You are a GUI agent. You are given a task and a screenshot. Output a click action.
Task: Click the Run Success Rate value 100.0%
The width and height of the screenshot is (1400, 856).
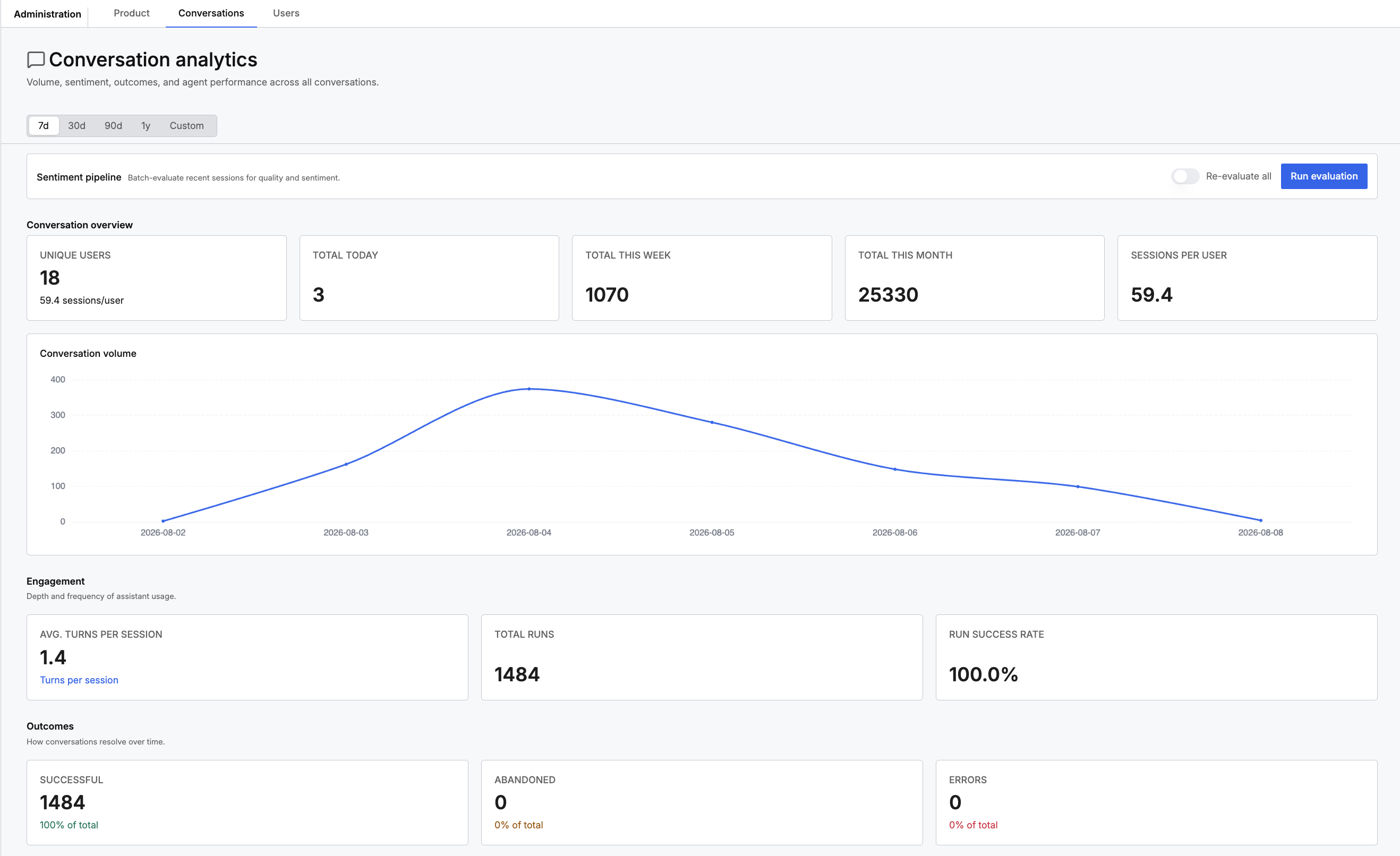[x=983, y=674]
